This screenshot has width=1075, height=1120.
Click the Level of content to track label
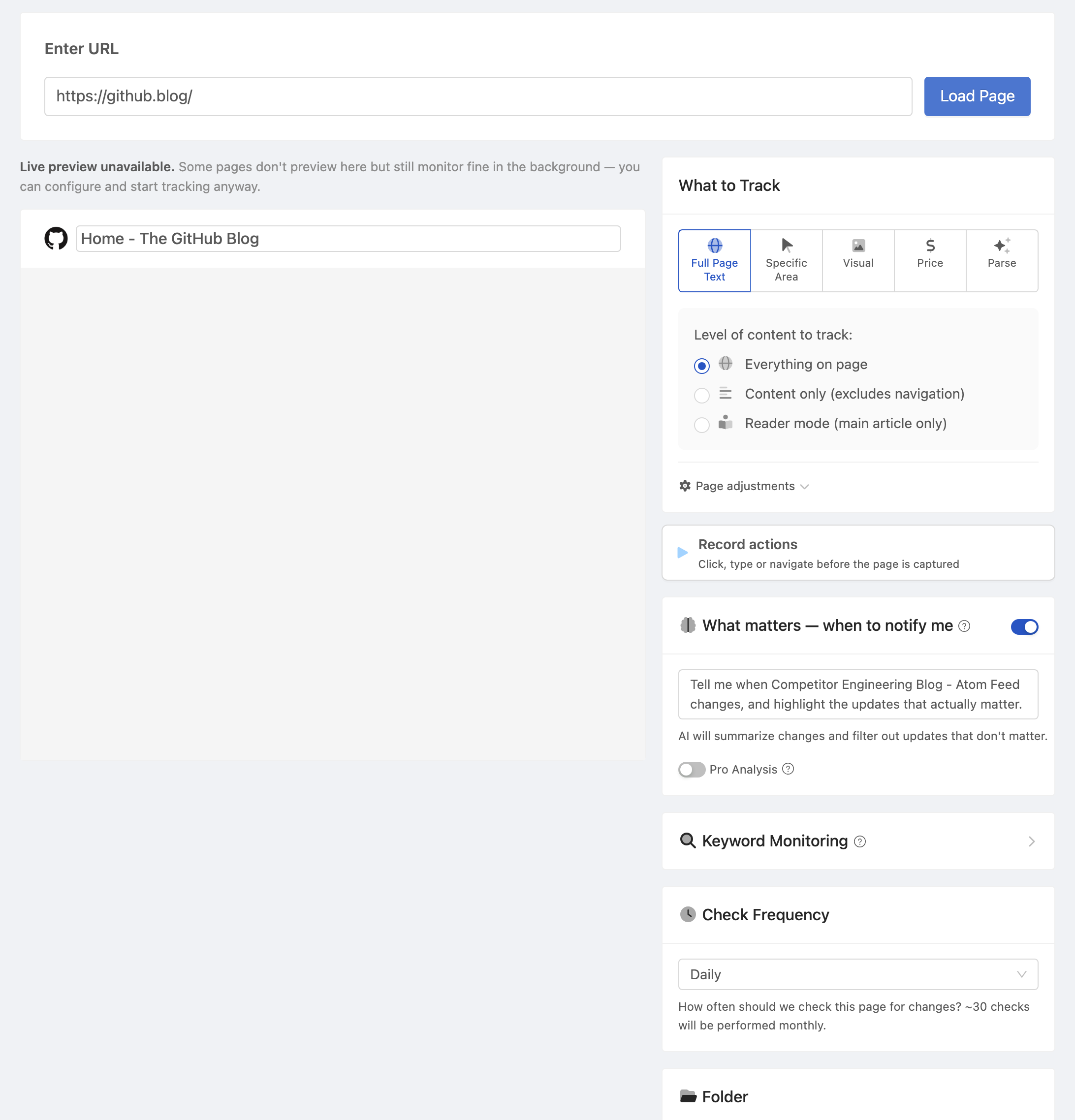point(773,335)
